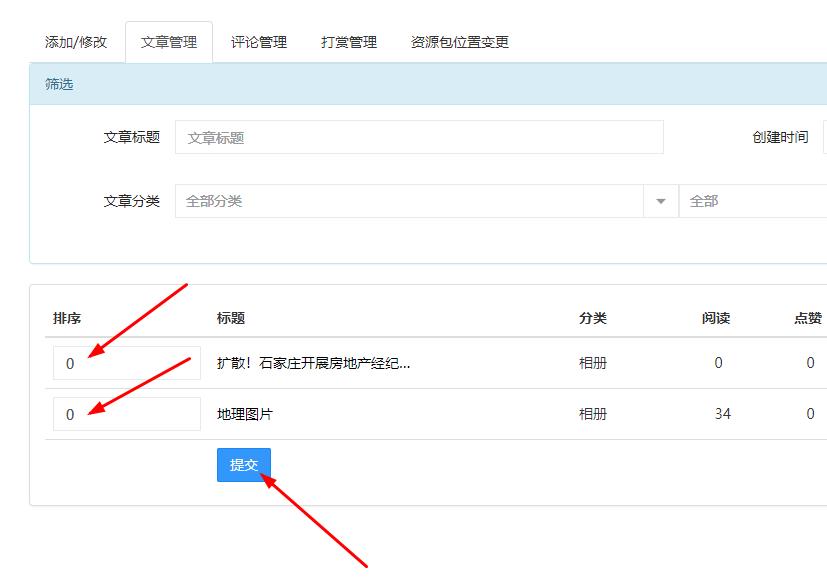
Task: Select article title 扩散！石家庄开展房地产经纪...
Action: 313,363
